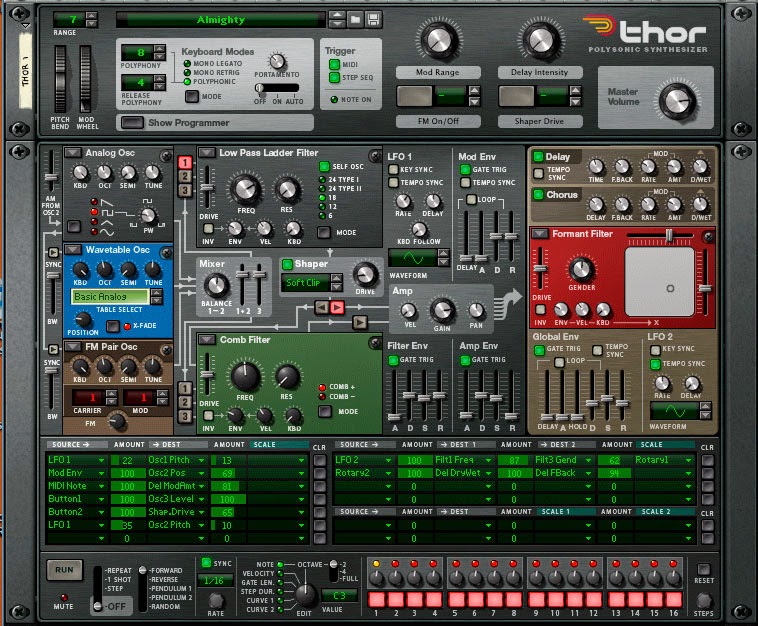The height and width of the screenshot is (626, 758).
Task: Save patch with the floppy disk icon
Action: (373, 19)
